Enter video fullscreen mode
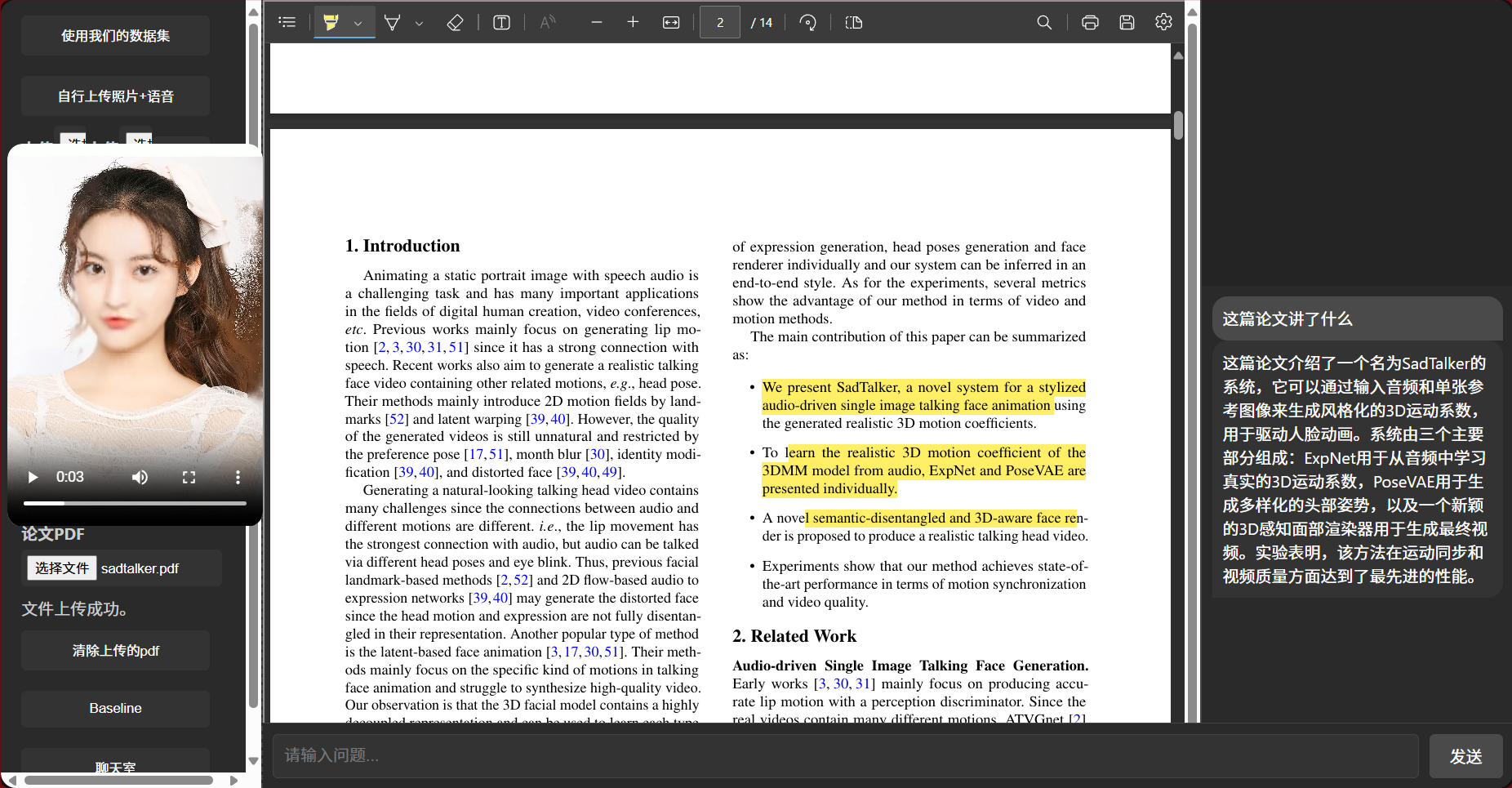This screenshot has width=1512, height=788. (189, 477)
